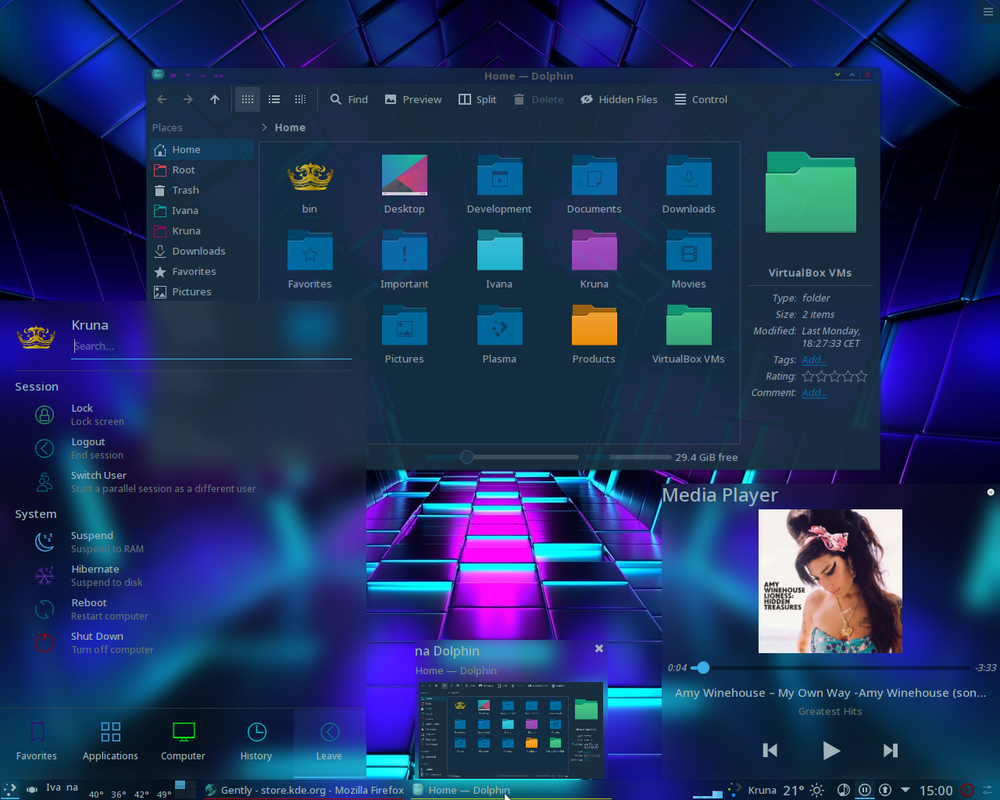Open Computer tab in launcher
This screenshot has height=800, width=1000.
click(x=183, y=742)
